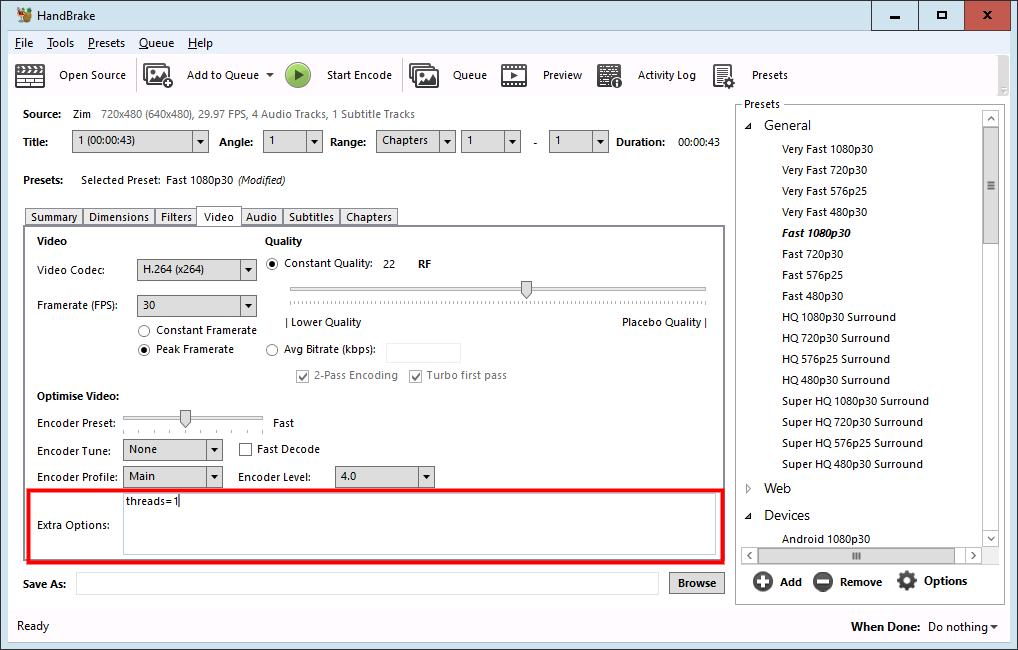This screenshot has height=650, width=1018.
Task: Click the Encoder Preset slider handle
Action: tap(186, 419)
